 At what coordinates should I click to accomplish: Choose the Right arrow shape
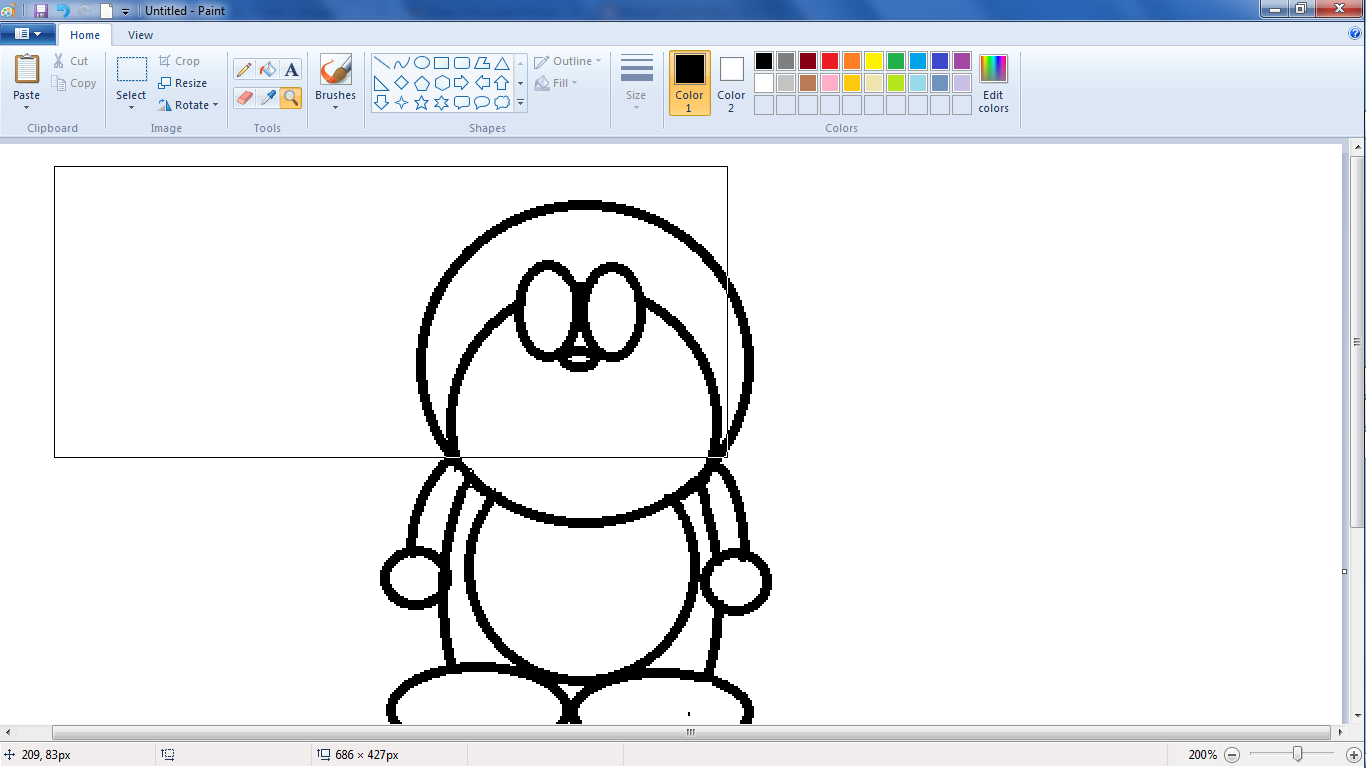tap(461, 83)
